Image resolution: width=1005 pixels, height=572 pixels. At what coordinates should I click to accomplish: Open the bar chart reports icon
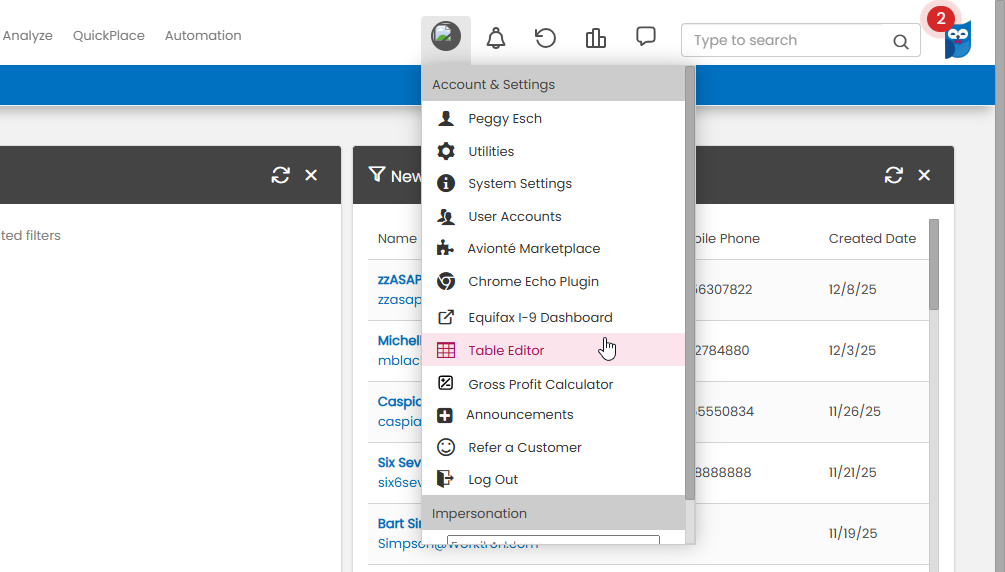point(595,38)
